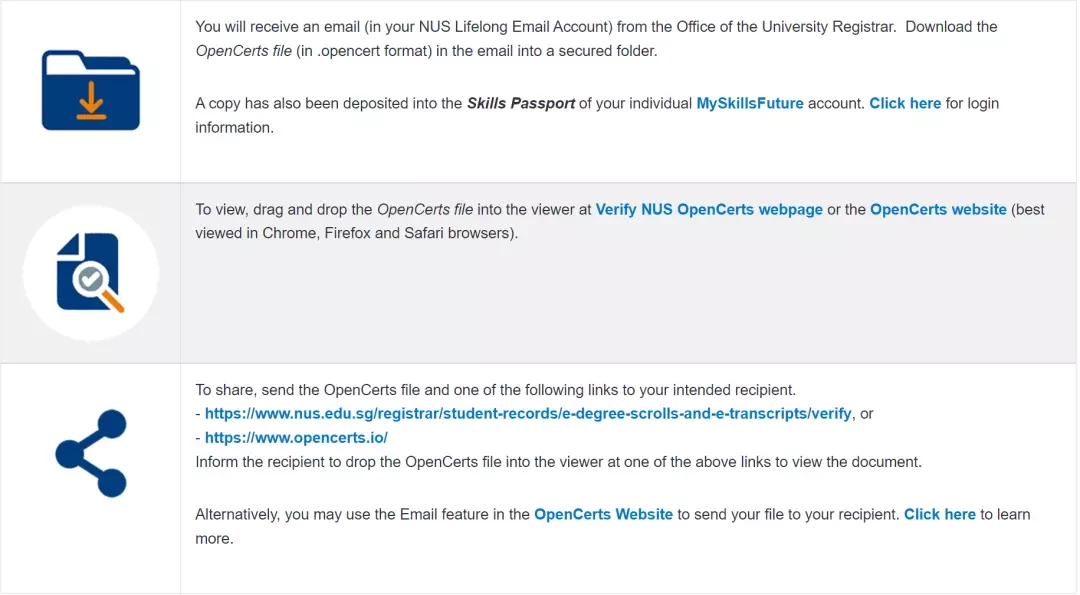Click the bold Skills Passport text

pos(521,103)
